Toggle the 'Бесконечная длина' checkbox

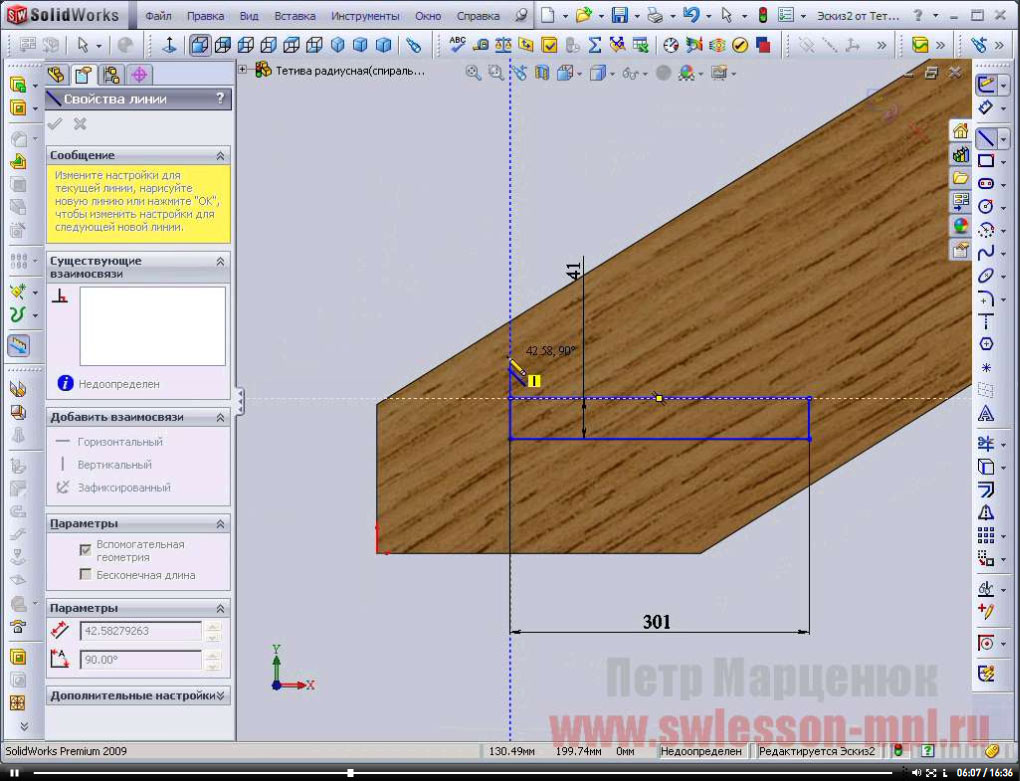(x=86, y=575)
